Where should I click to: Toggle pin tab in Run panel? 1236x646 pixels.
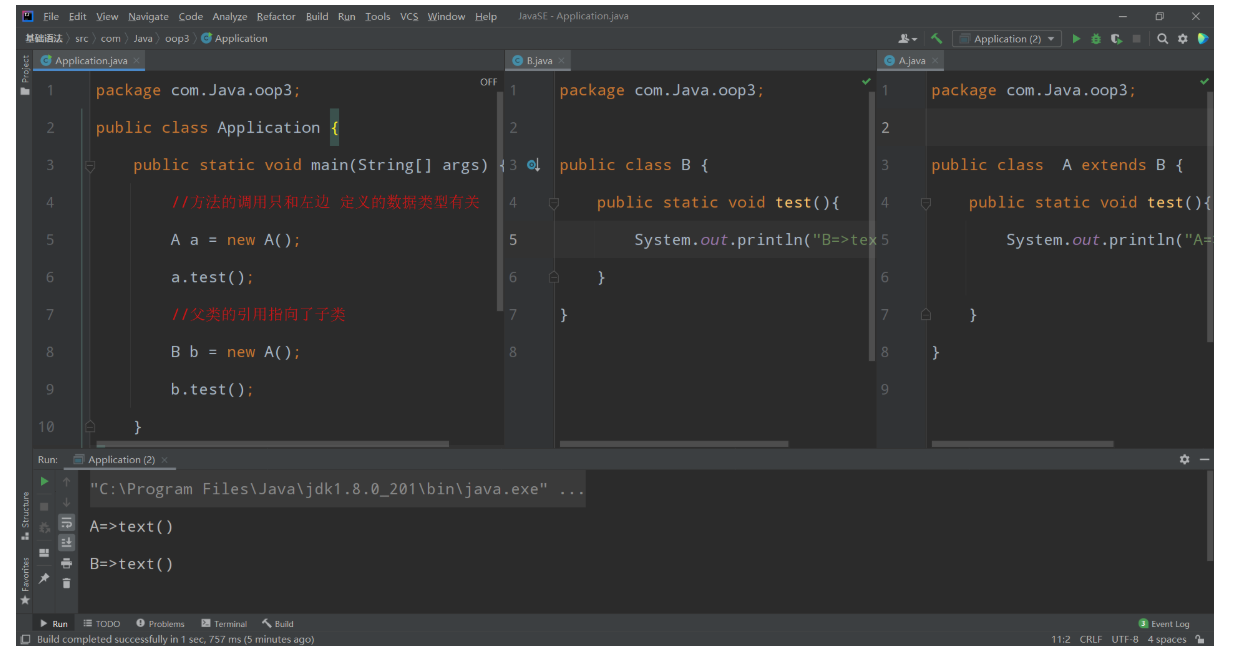point(44,578)
